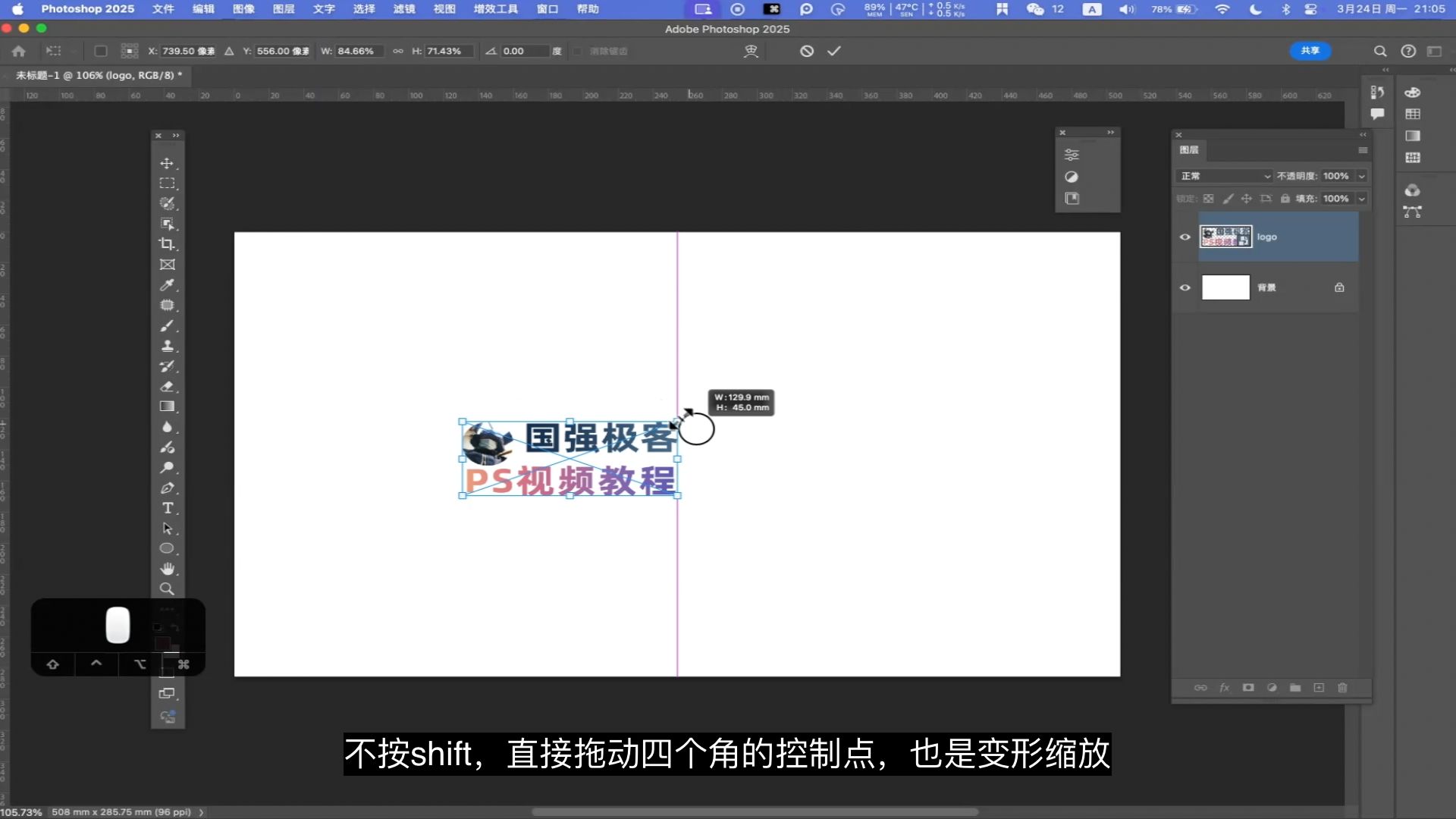Click the rotation angle input field
This screenshot has height=819, width=1456.
pyautogui.click(x=523, y=51)
